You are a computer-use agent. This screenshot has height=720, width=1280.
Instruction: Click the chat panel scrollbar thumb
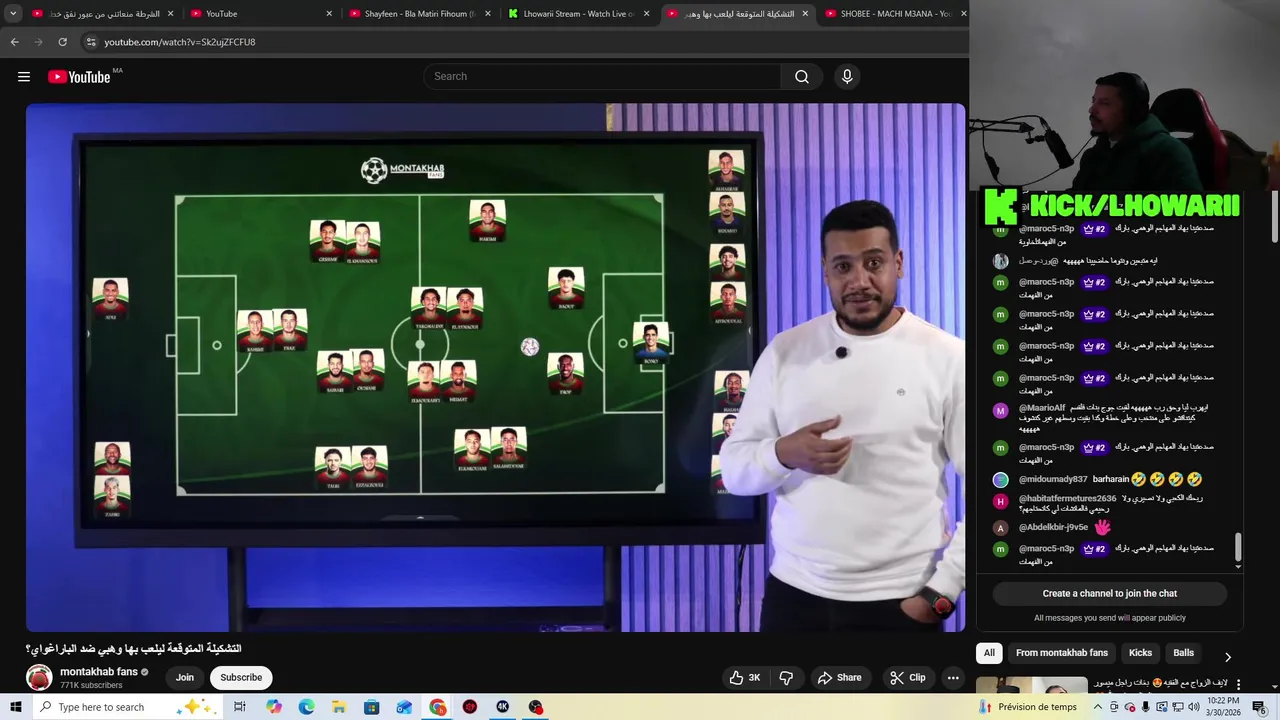point(1238,546)
